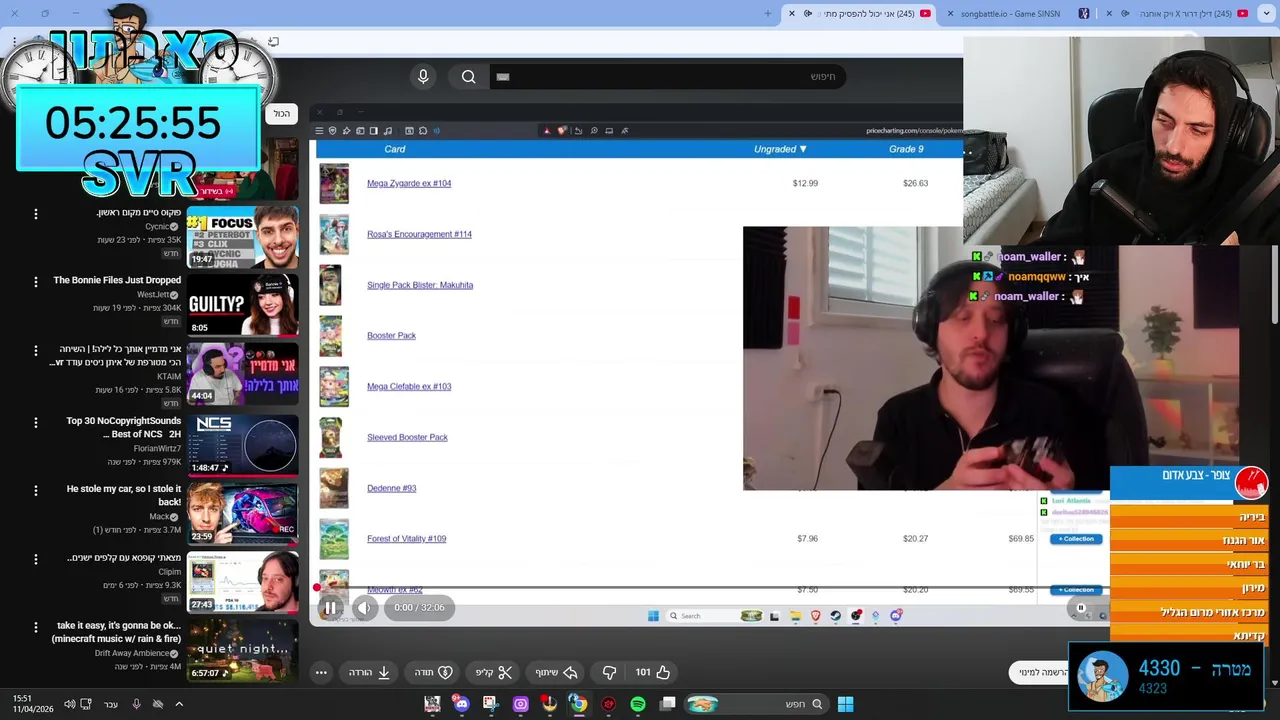Open 'The Bonnie Files Just Dropped' video thumbnail
The image size is (1280, 720).
click(243, 304)
